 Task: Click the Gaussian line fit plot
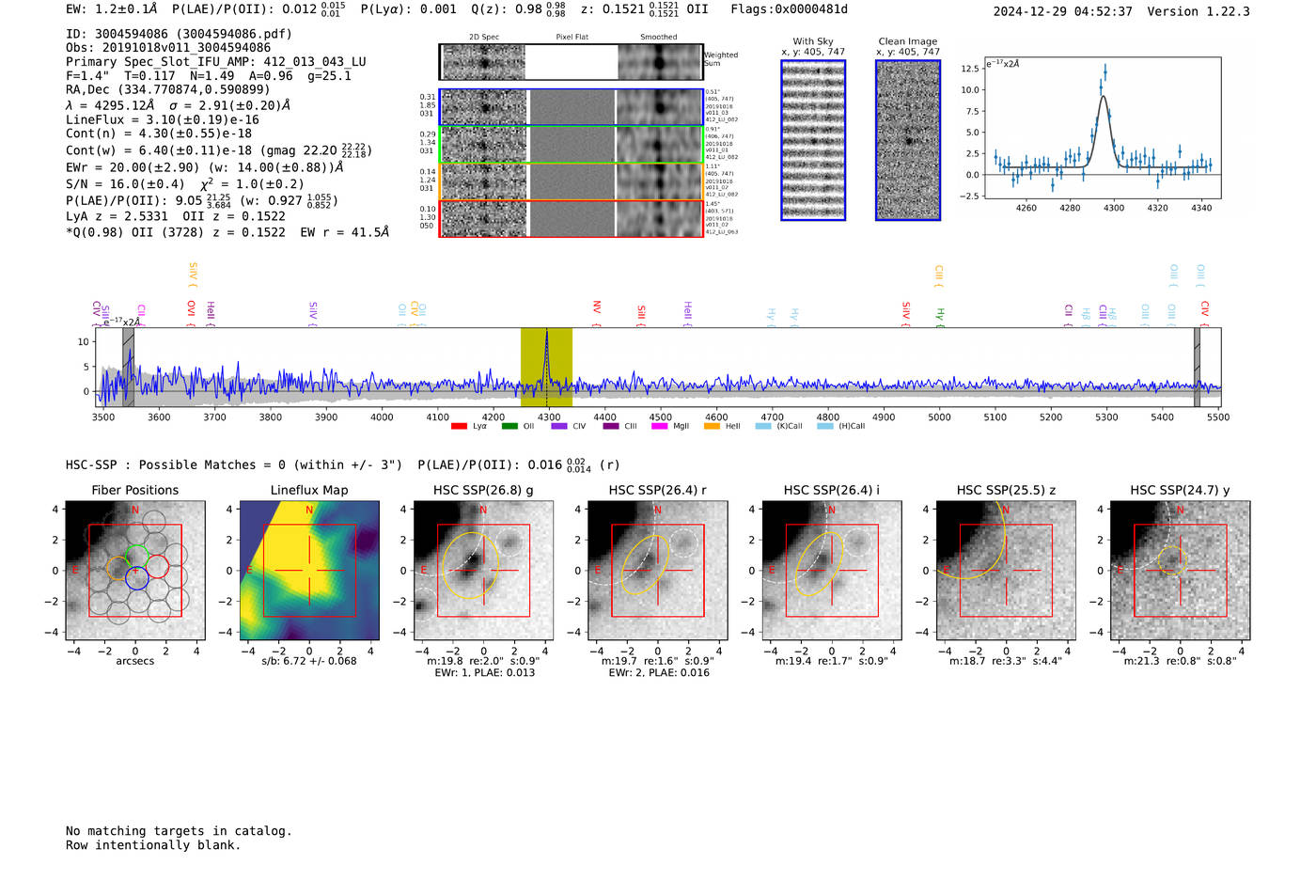pos(1102,129)
